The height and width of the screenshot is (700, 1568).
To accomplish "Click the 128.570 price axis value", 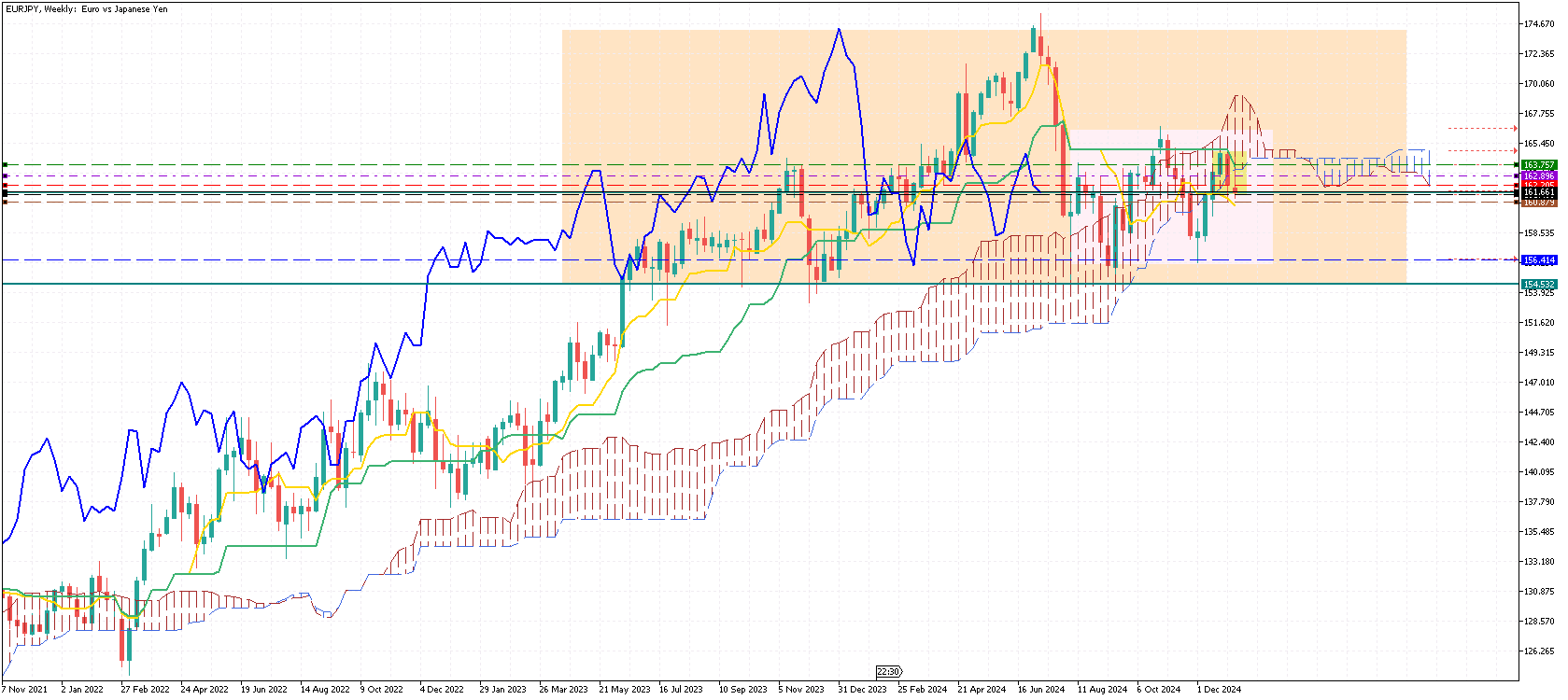I will click(1539, 622).
